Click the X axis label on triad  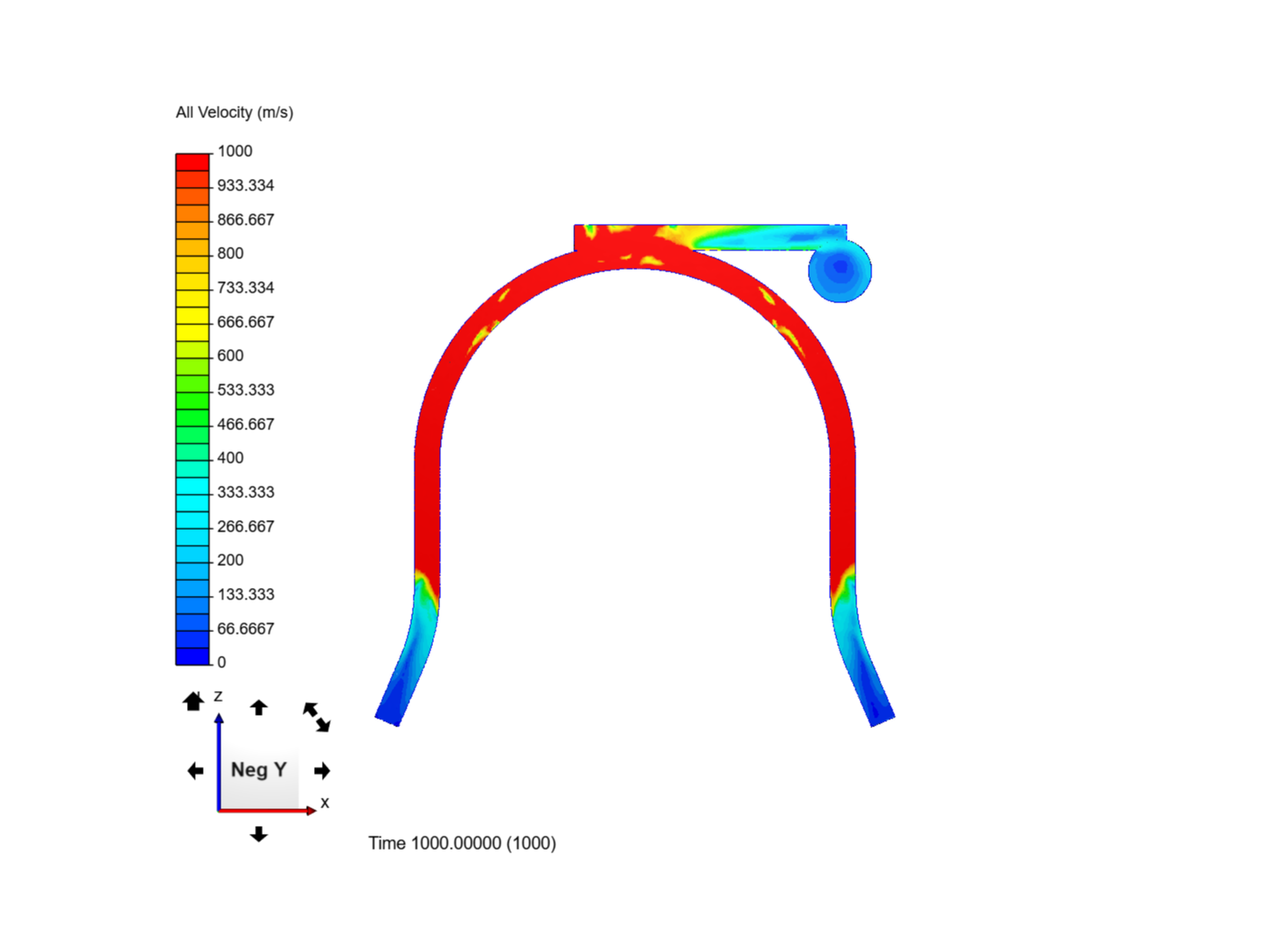coord(325,803)
